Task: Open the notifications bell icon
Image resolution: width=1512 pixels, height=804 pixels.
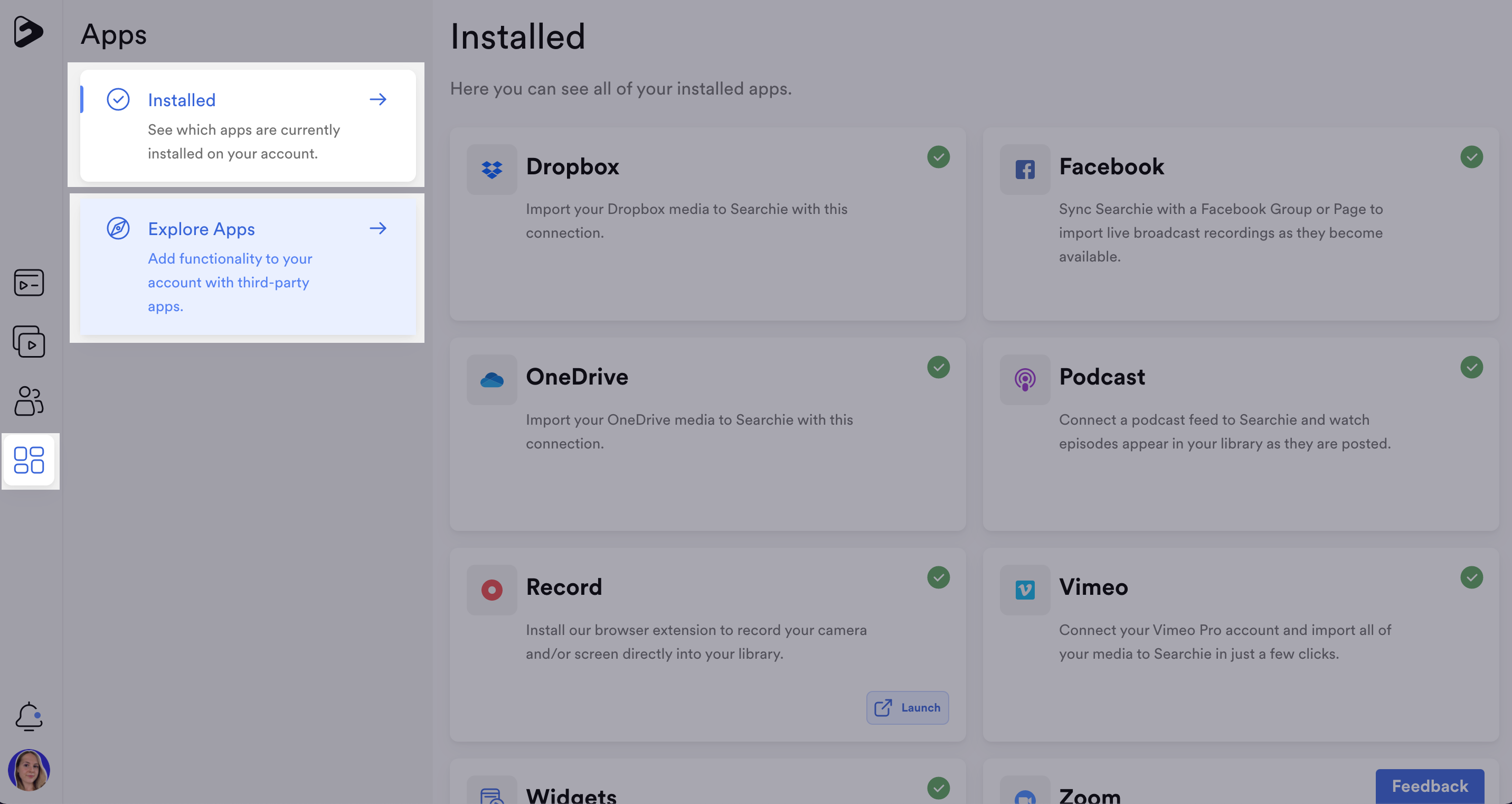Action: [29, 716]
